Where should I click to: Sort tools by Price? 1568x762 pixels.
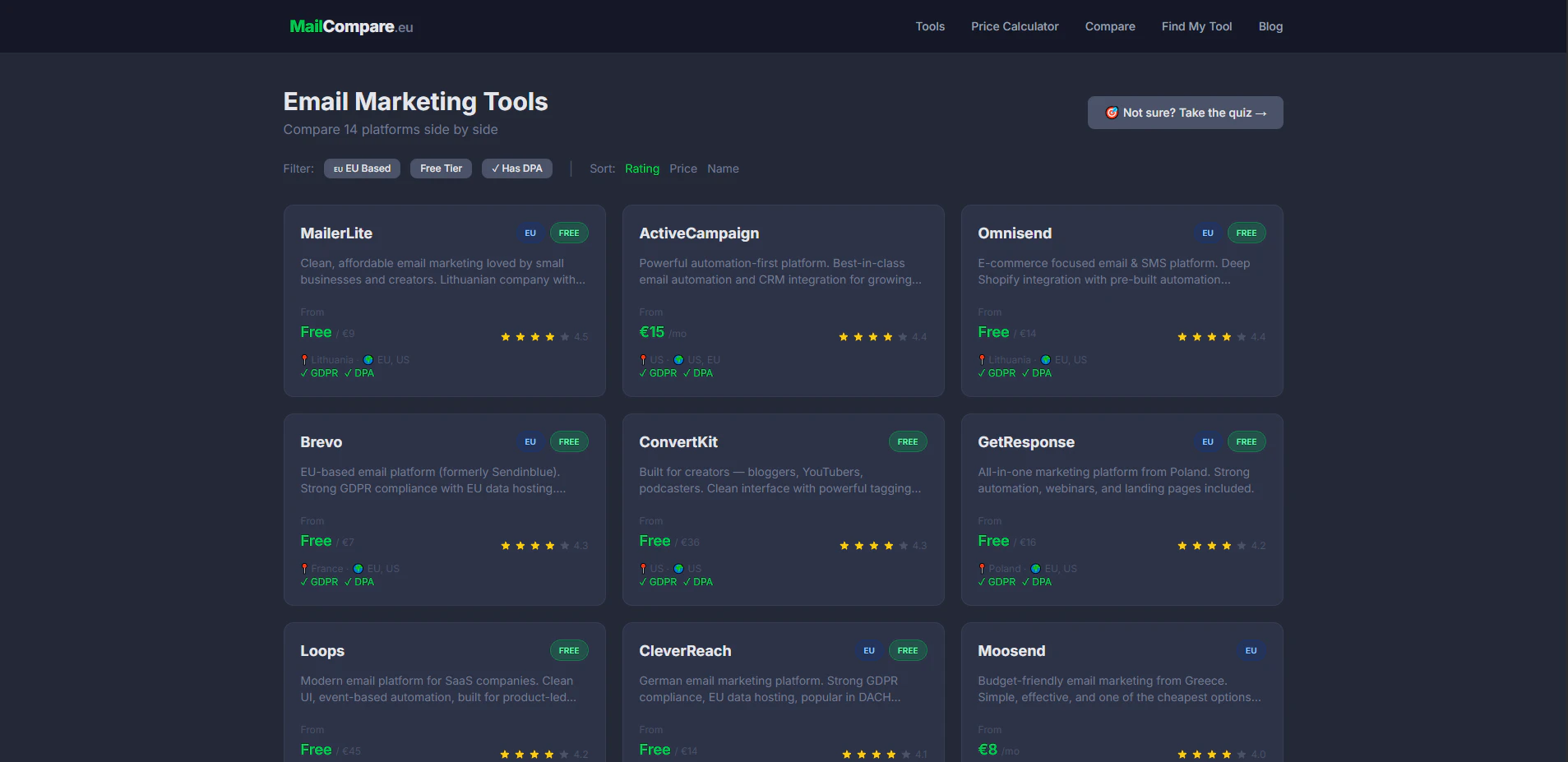tap(683, 169)
